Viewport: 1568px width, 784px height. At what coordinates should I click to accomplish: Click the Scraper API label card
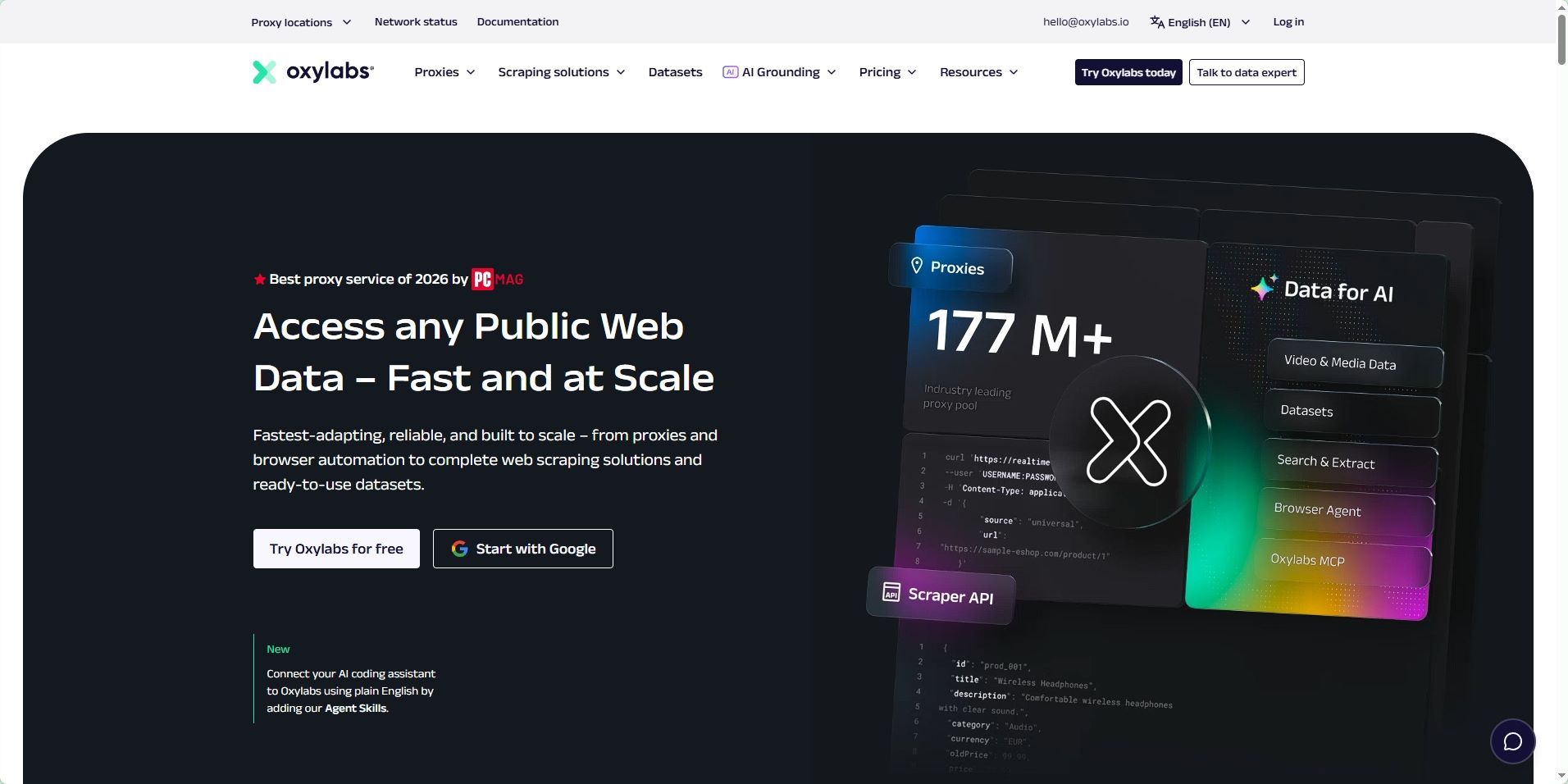point(941,595)
